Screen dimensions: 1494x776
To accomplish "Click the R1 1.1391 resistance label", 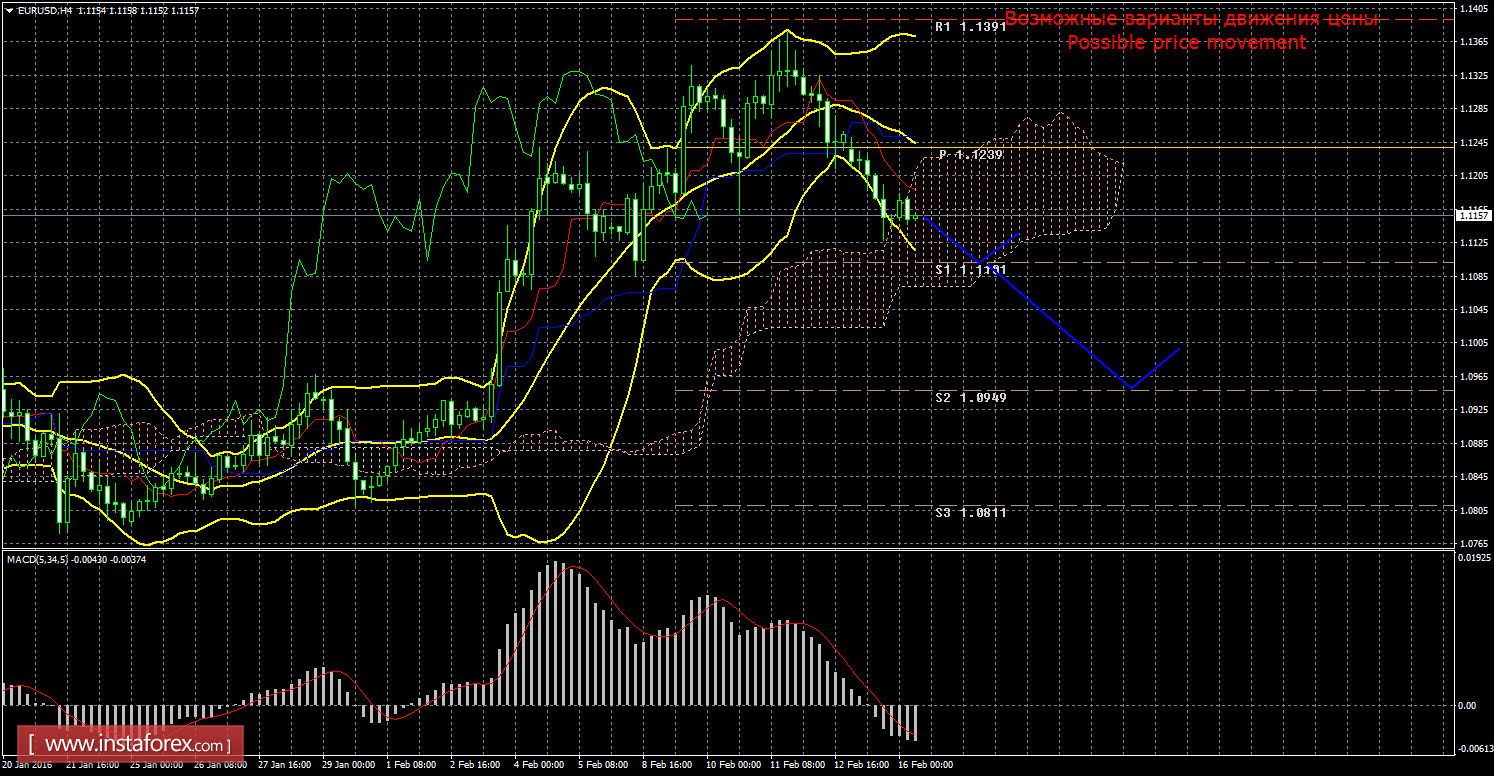I will pyautogui.click(x=970, y=27).
